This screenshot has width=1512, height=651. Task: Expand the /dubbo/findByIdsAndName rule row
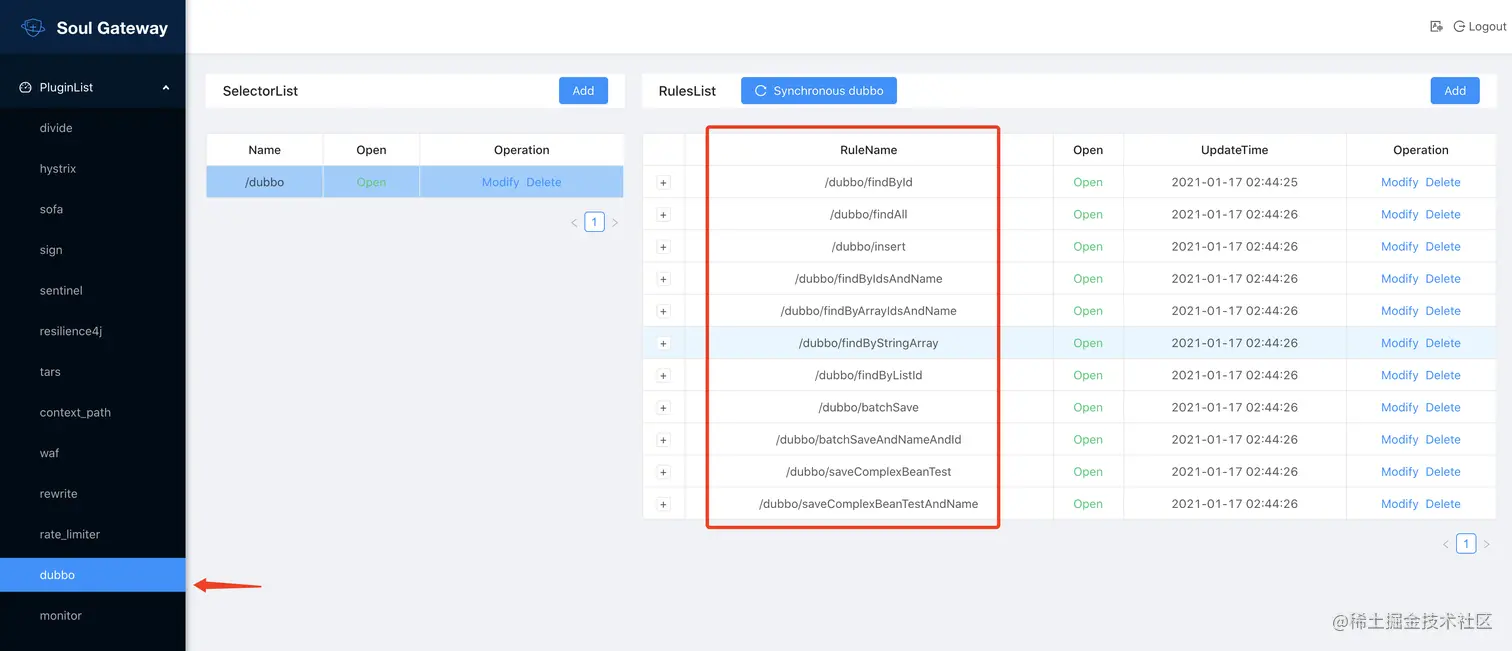663,279
